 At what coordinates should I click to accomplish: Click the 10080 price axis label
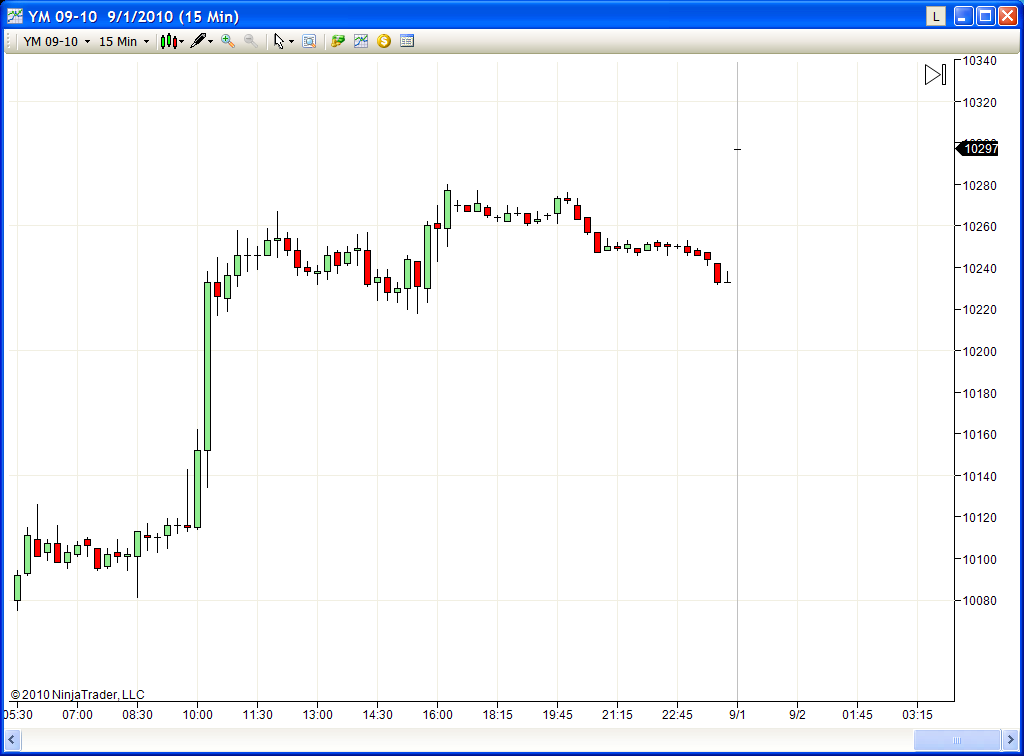pos(980,601)
